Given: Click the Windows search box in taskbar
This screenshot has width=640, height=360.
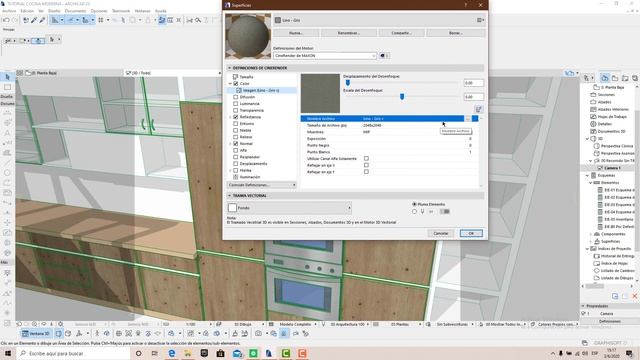Looking at the screenshot, I should pyautogui.click(x=74, y=353).
